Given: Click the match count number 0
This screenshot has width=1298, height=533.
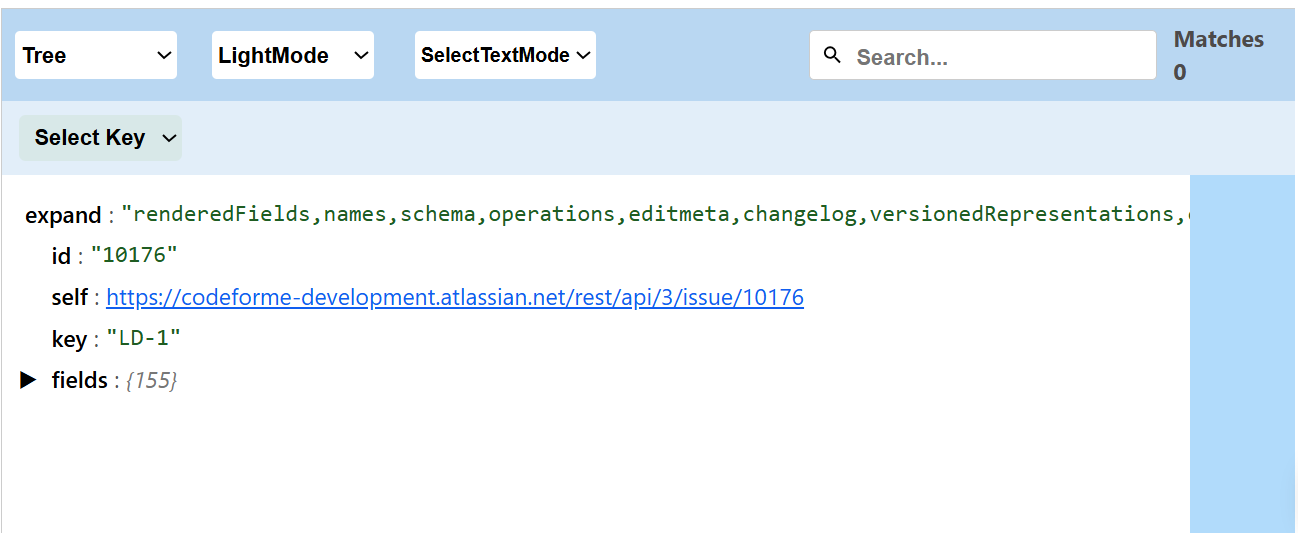Looking at the screenshot, I should 1180,73.
